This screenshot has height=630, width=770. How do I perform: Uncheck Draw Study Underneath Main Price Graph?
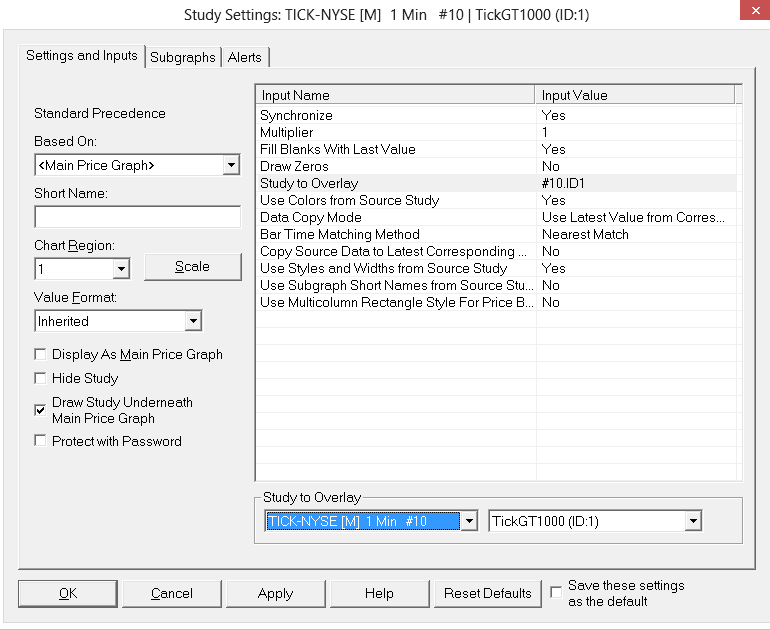tap(41, 410)
